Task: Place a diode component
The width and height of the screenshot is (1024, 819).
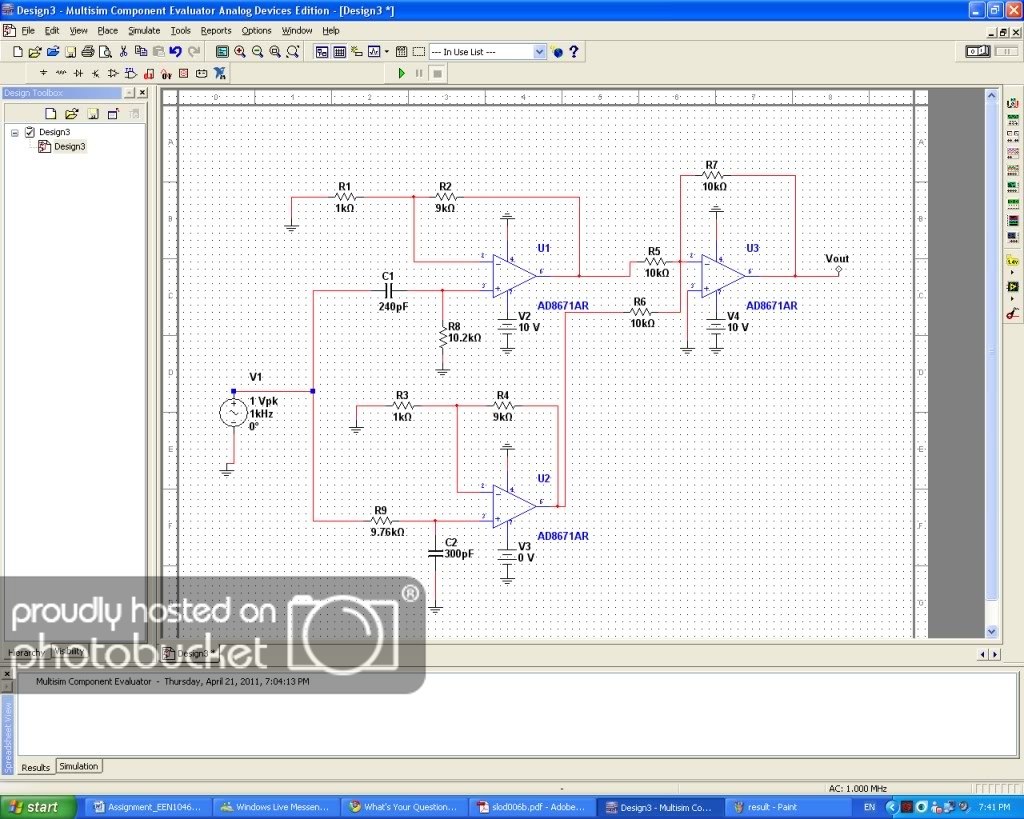Action: point(78,73)
